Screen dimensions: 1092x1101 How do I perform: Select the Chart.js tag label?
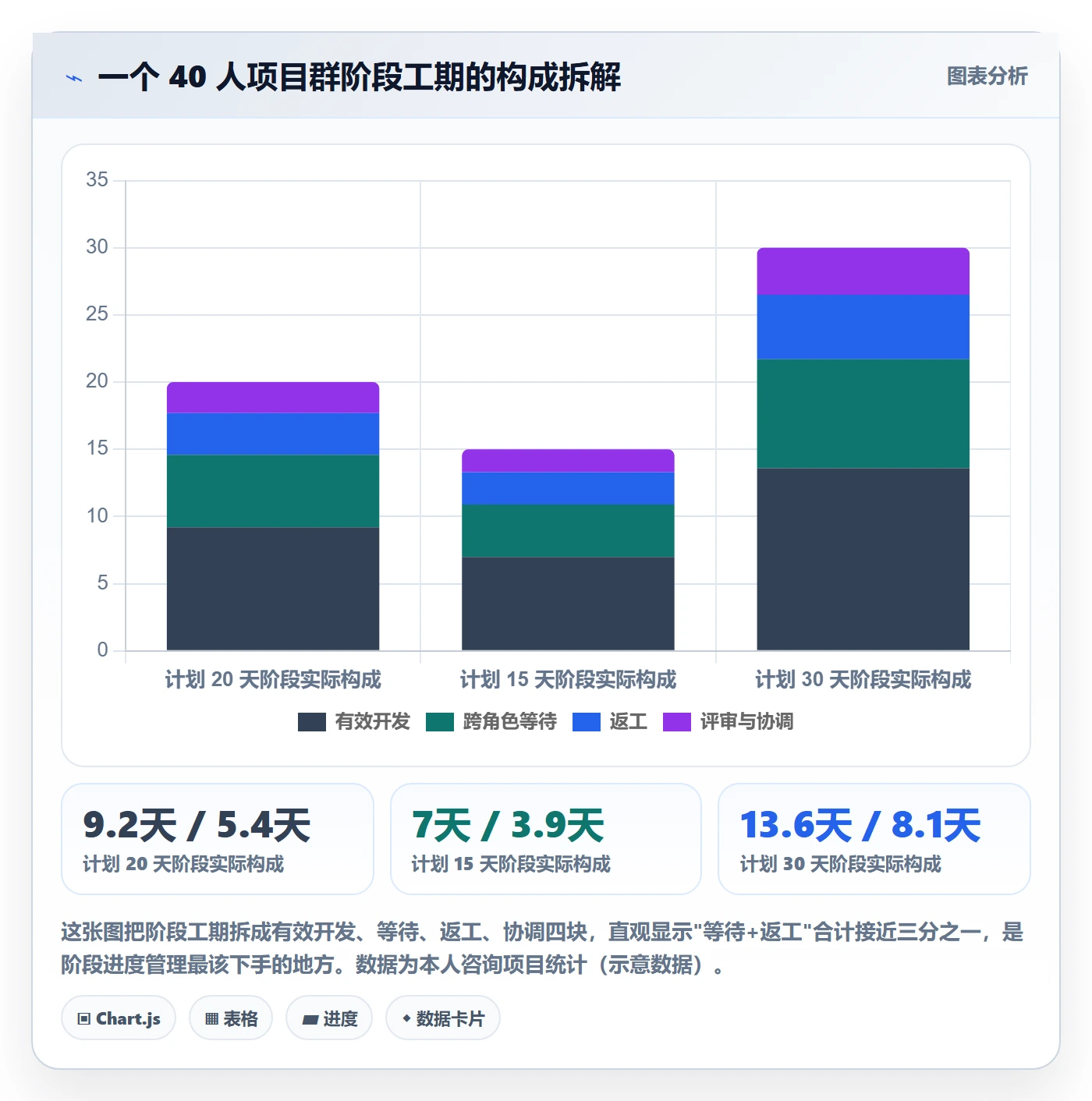tap(128, 1018)
